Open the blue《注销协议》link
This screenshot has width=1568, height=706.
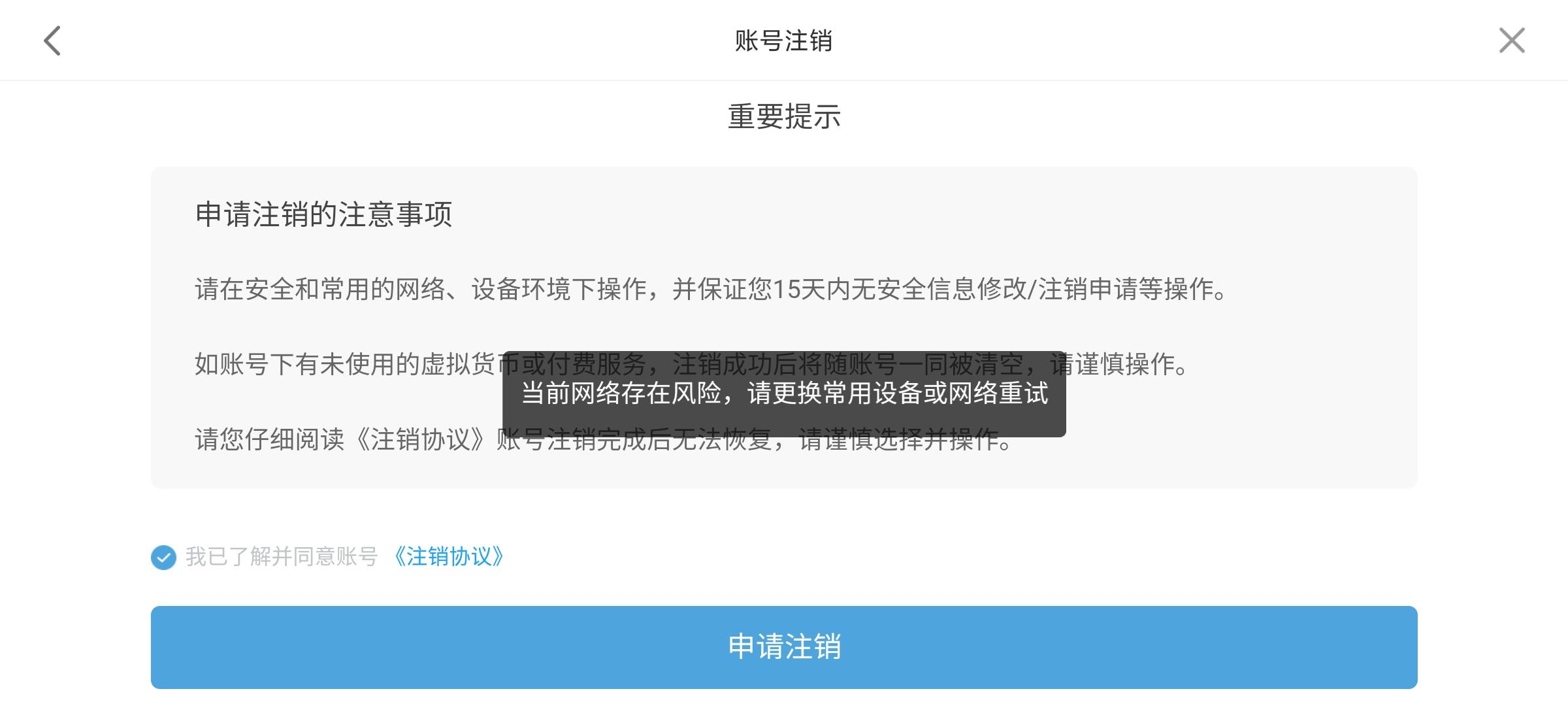[x=449, y=557]
